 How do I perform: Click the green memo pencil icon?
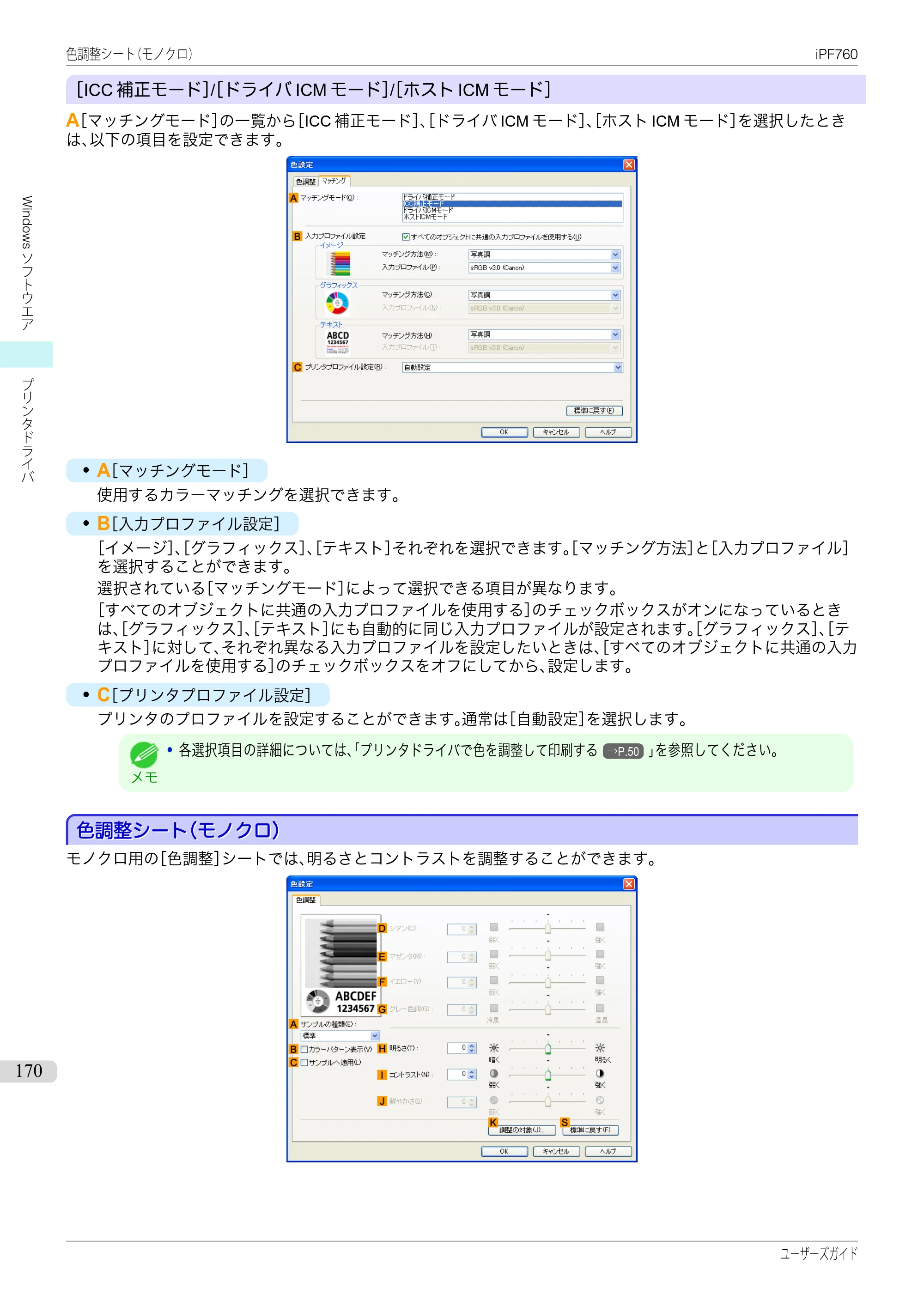point(144,755)
